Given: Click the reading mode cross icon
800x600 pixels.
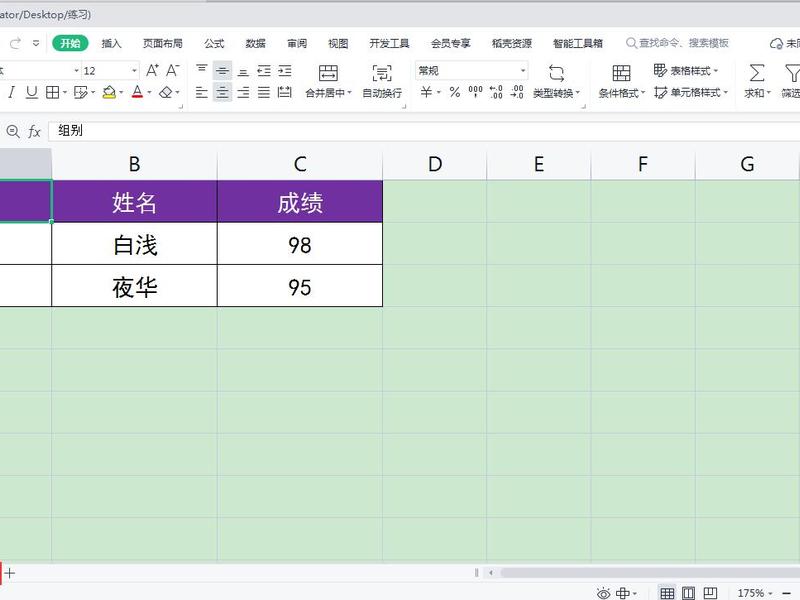Looking at the screenshot, I should click(x=622, y=593).
